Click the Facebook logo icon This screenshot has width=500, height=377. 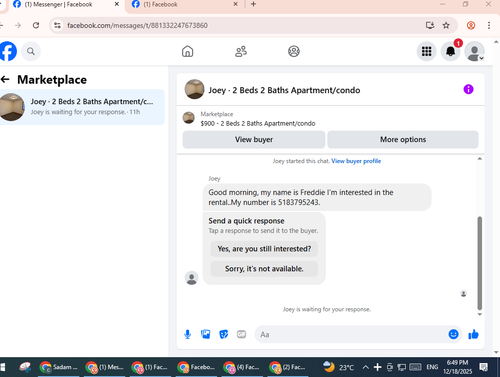(7, 51)
